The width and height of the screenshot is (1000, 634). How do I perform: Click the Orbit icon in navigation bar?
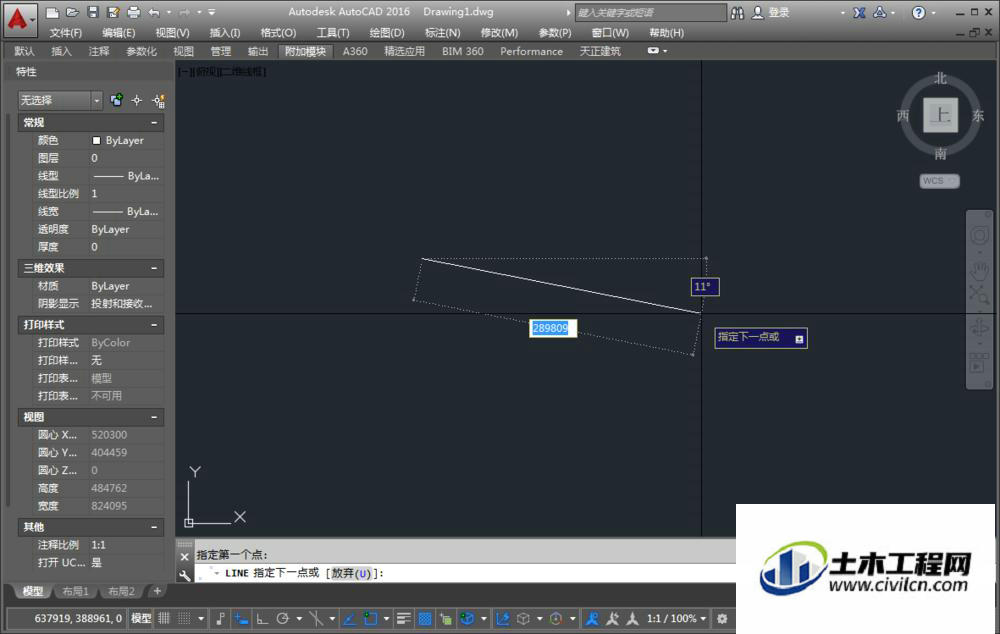[x=979, y=328]
